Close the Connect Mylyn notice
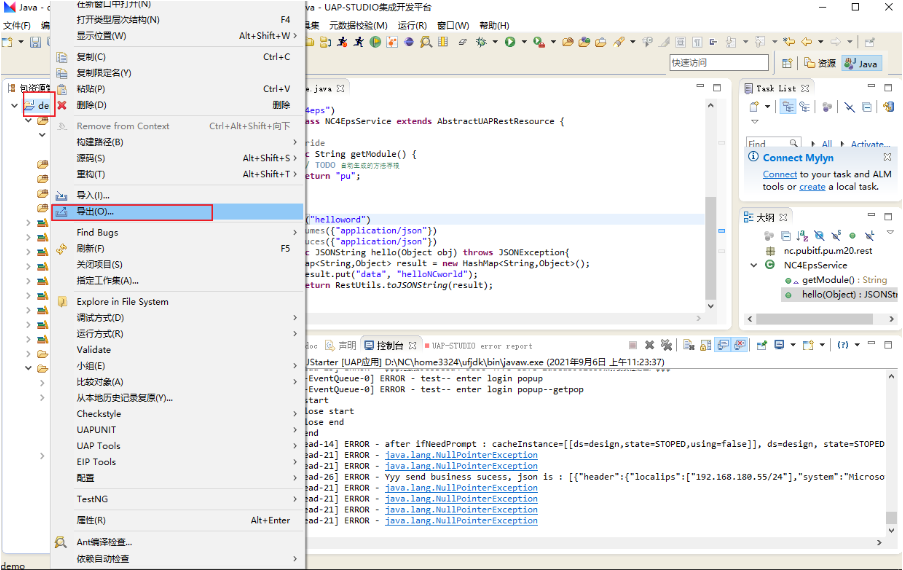 tap(887, 157)
